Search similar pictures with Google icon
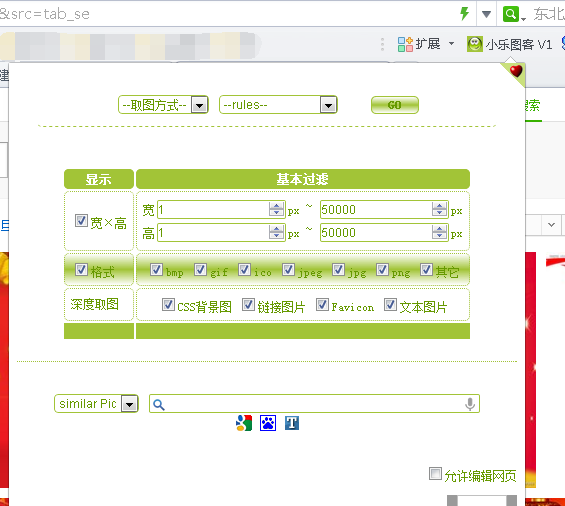Viewport: 565px width, 506px height. 244,423
